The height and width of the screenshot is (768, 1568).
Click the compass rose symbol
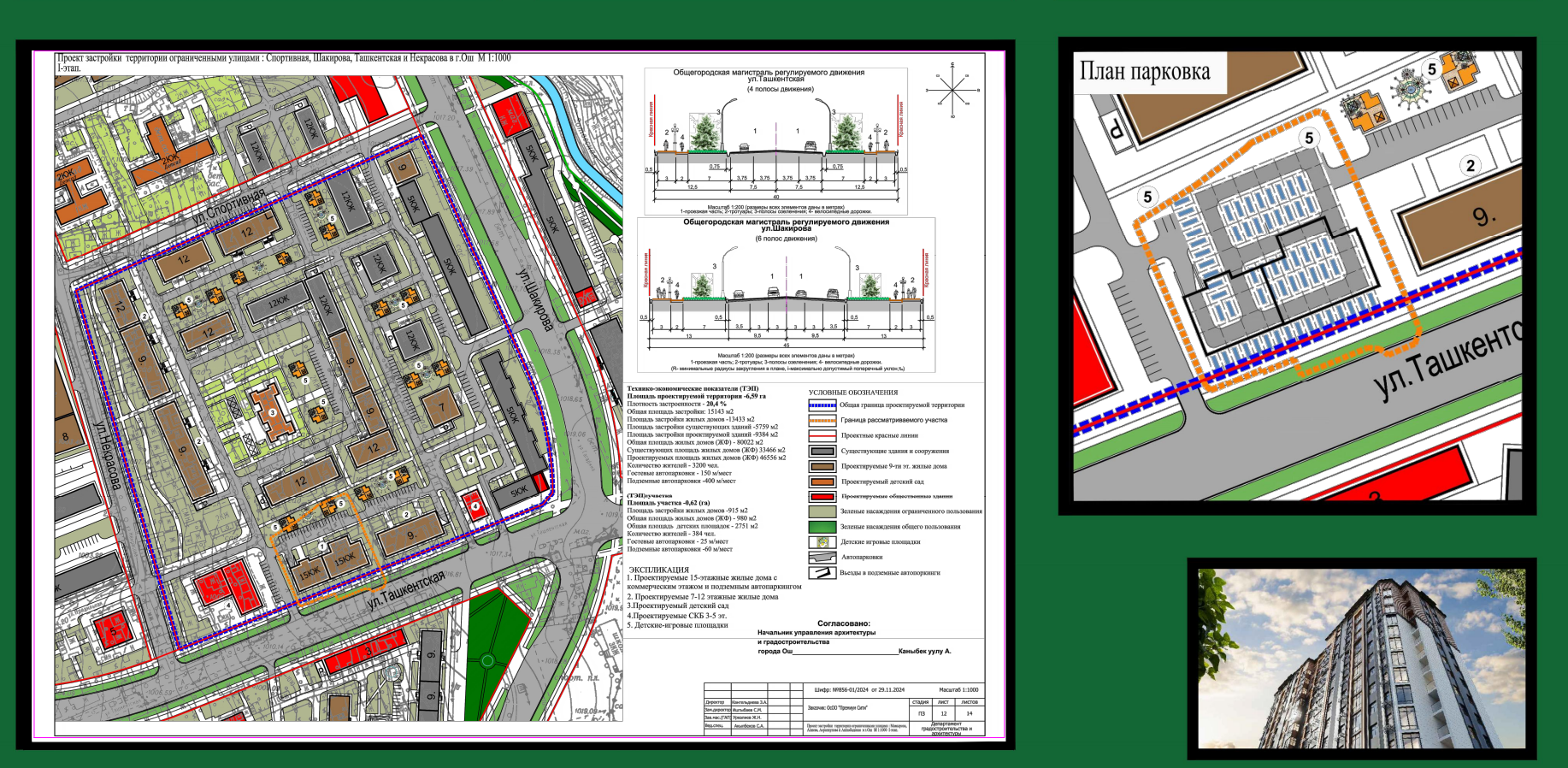coord(952,89)
